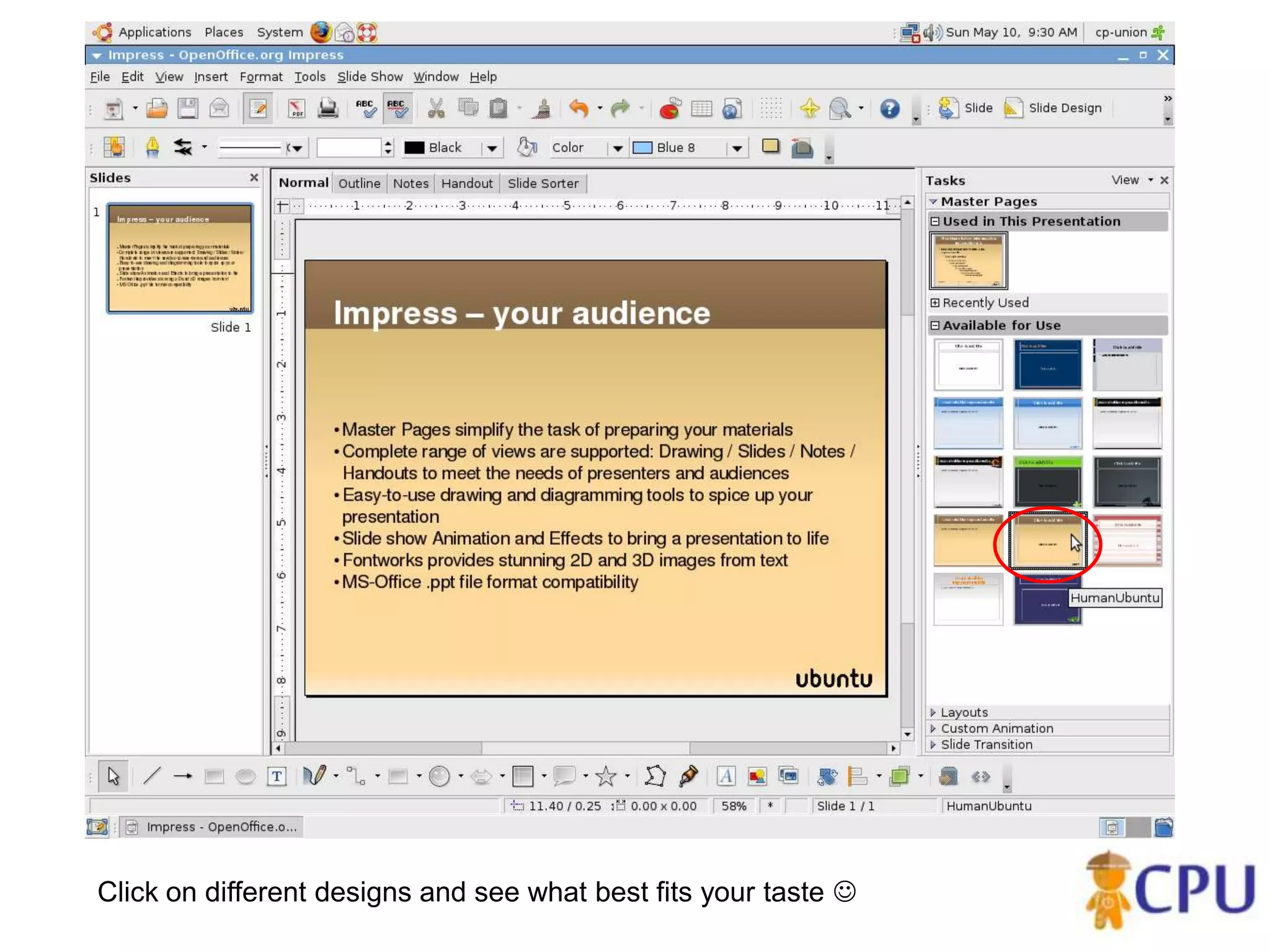
Task: Open the Slide Show menu
Action: tap(370, 77)
